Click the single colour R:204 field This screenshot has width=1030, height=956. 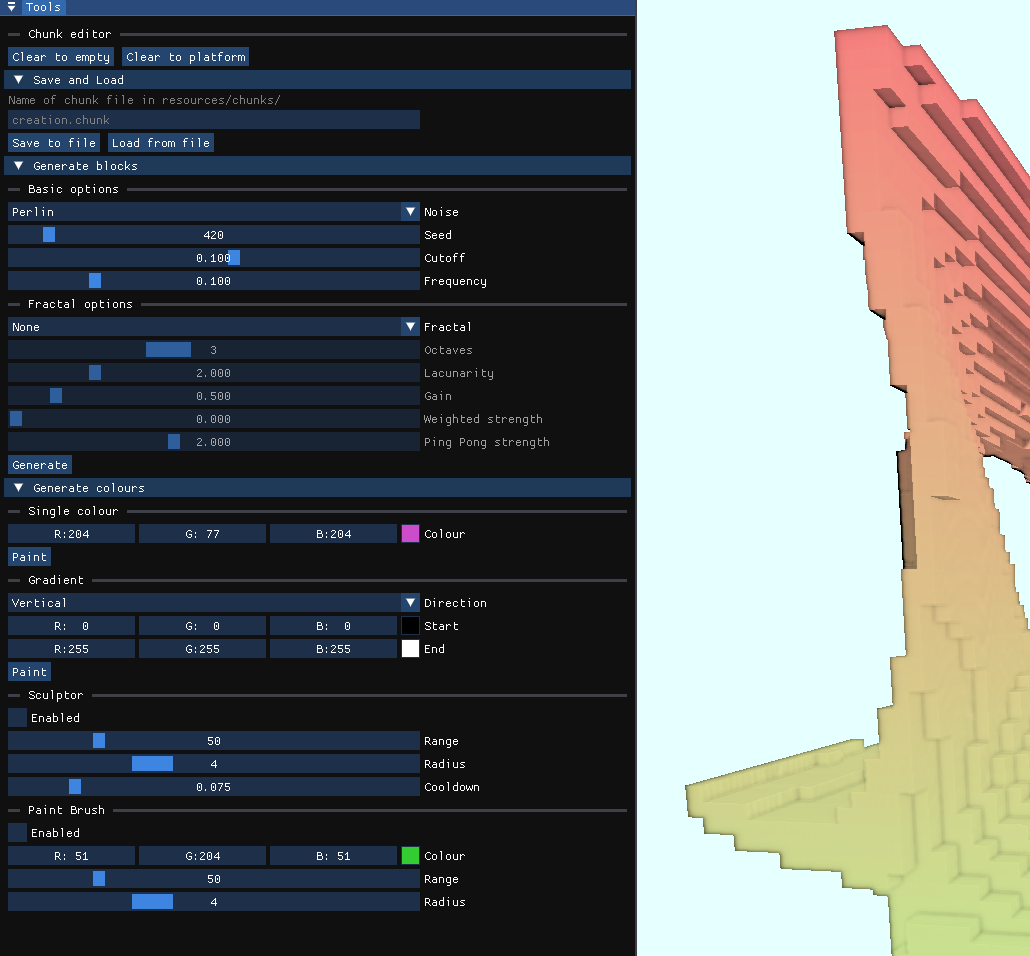click(72, 534)
